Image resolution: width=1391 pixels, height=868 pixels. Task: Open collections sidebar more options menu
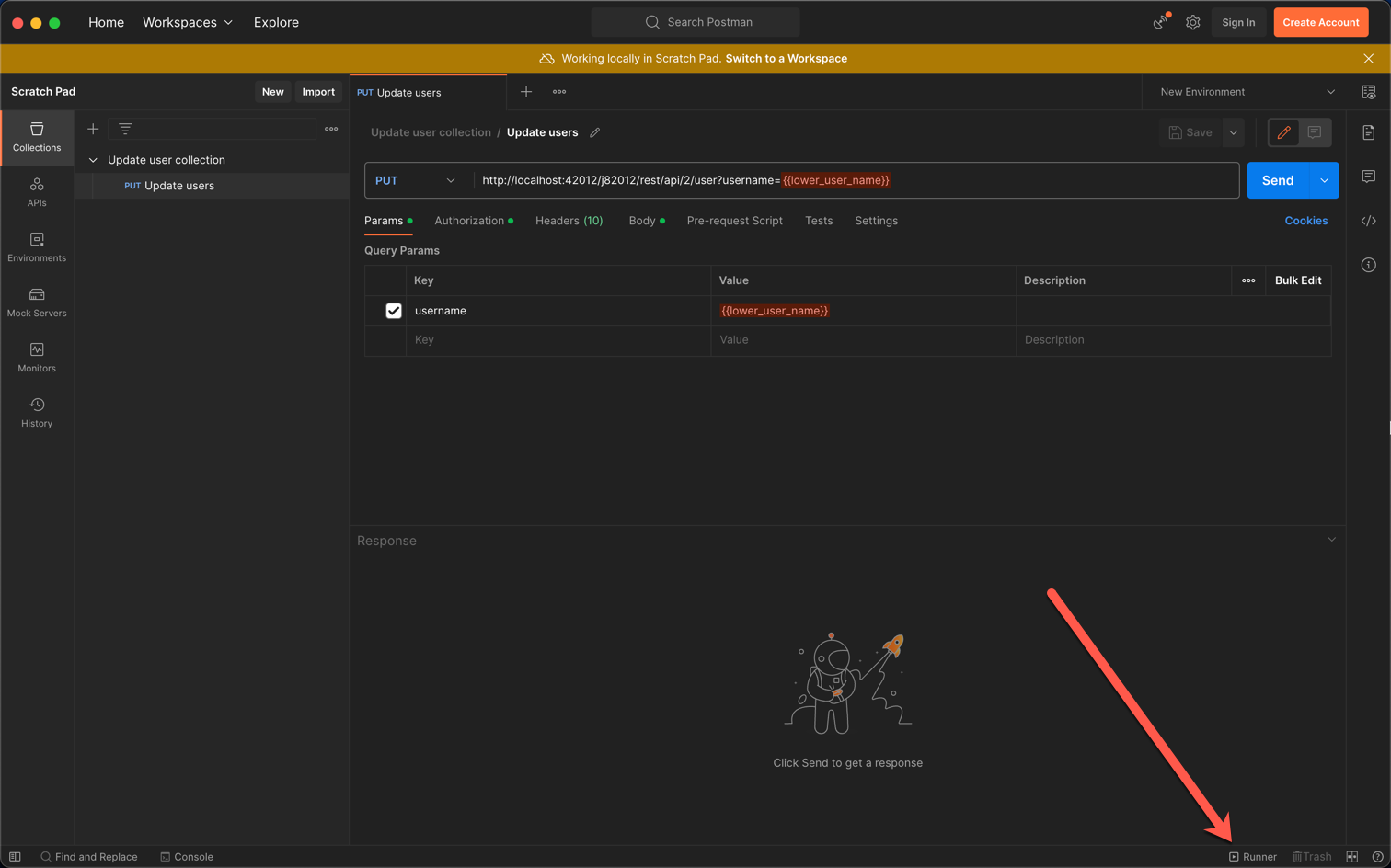coord(331,129)
